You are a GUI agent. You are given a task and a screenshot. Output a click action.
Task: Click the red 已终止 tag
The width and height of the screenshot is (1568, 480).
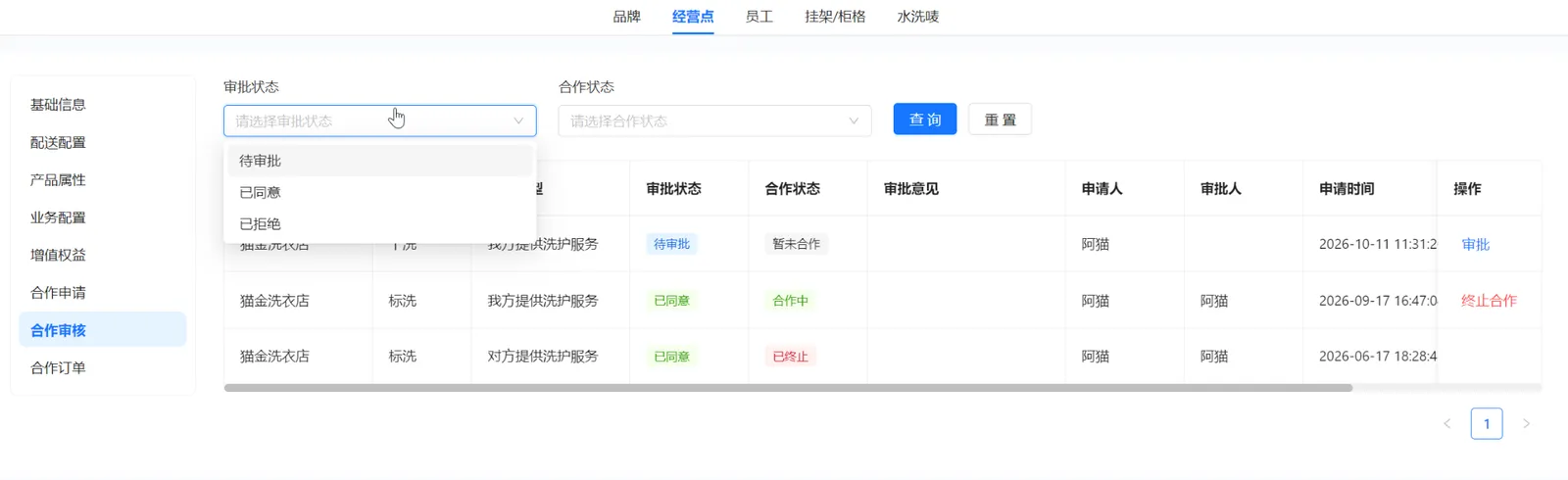point(790,357)
